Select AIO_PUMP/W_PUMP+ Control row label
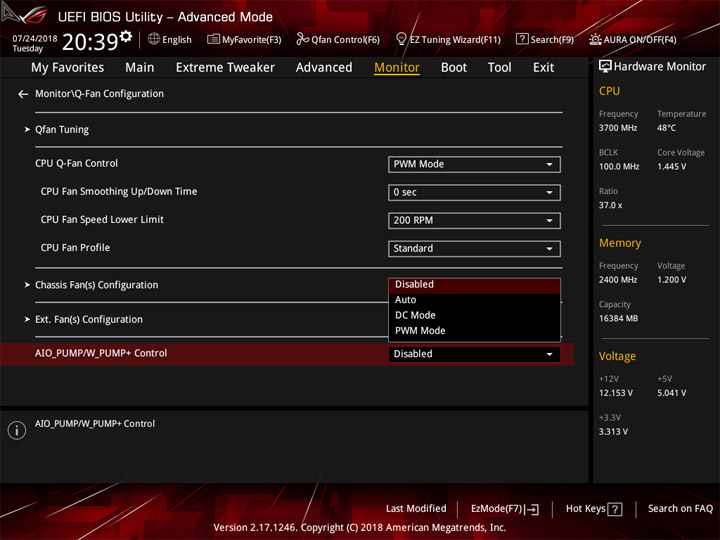This screenshot has height=540, width=720. pos(101,353)
